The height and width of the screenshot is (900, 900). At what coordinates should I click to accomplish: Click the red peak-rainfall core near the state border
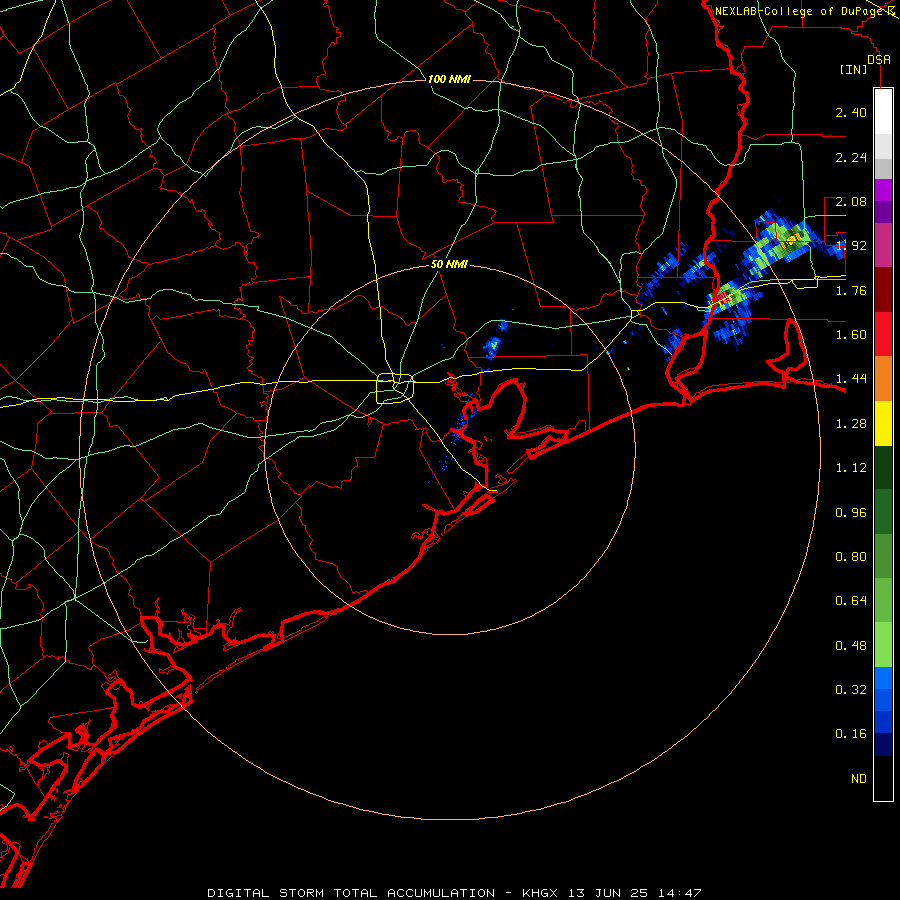pos(723,298)
